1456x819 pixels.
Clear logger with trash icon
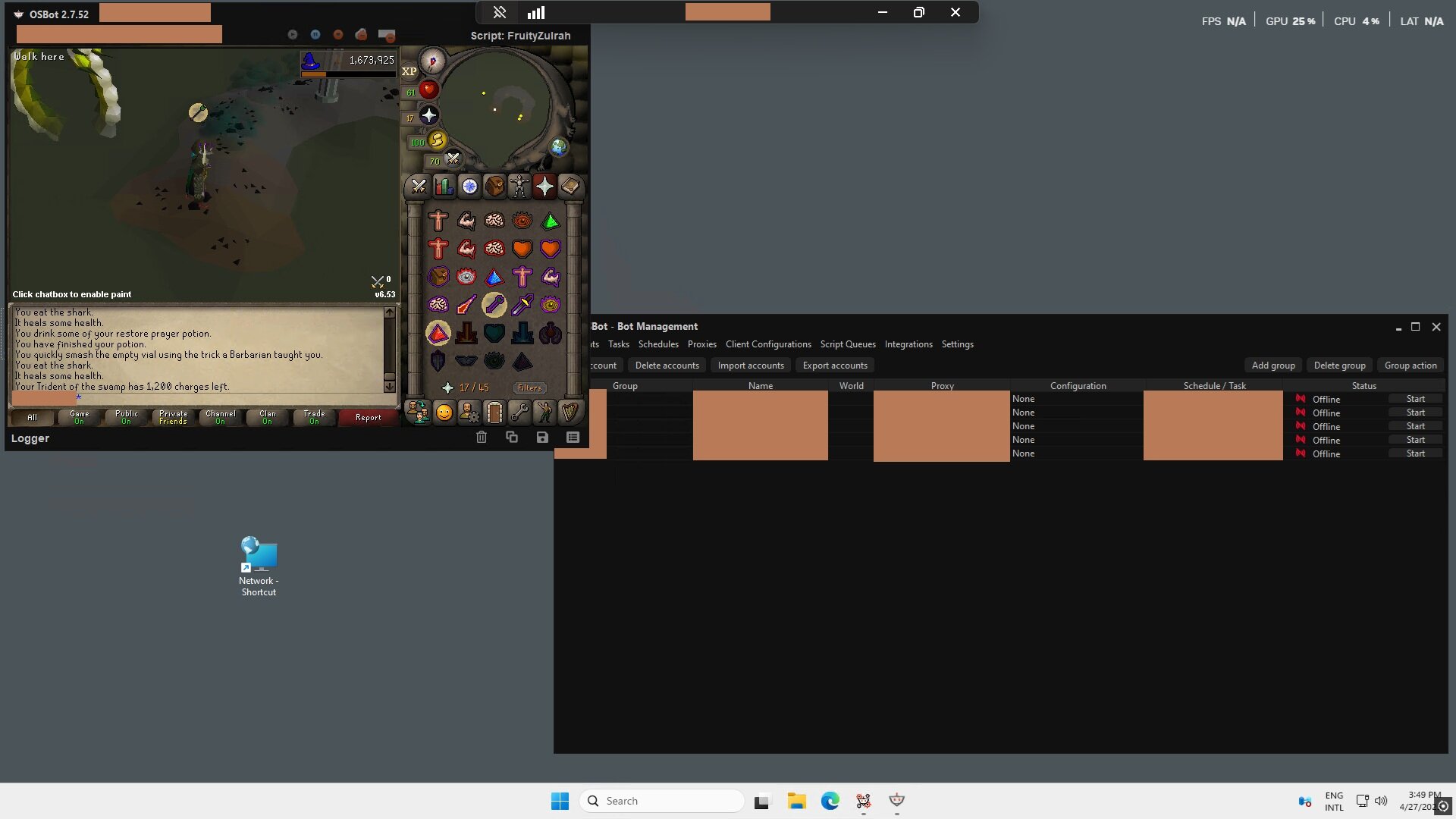pos(482,438)
